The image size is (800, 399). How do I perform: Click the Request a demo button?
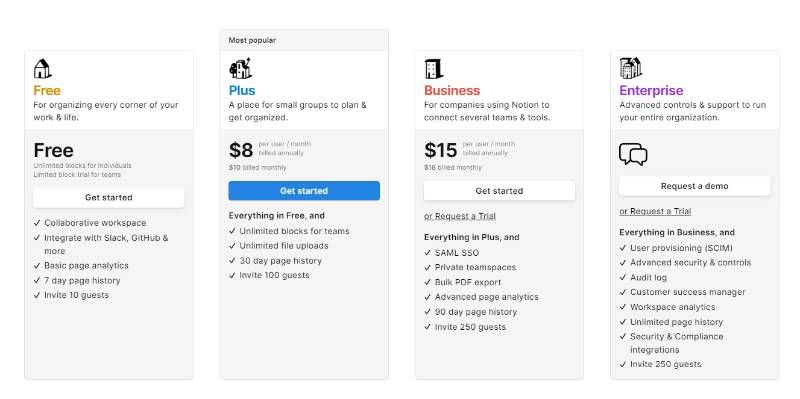coord(694,186)
